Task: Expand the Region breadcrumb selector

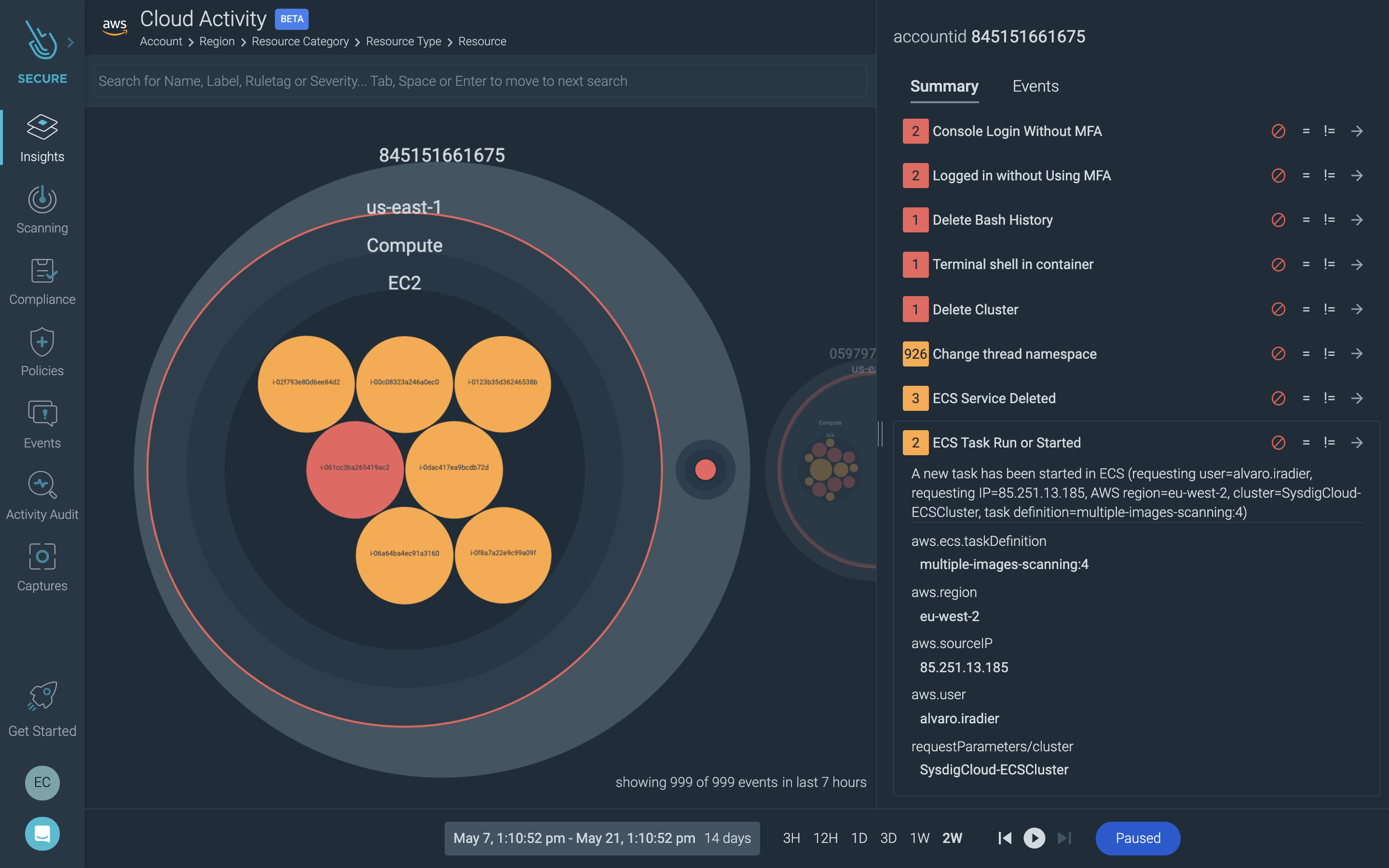Action: pyautogui.click(x=216, y=41)
